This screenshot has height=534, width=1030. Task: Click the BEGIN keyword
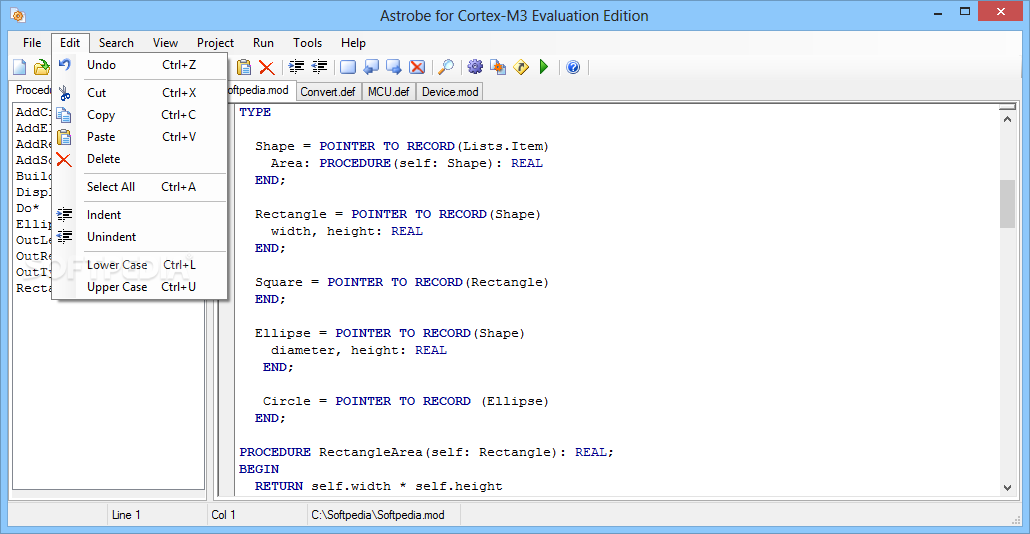(259, 469)
